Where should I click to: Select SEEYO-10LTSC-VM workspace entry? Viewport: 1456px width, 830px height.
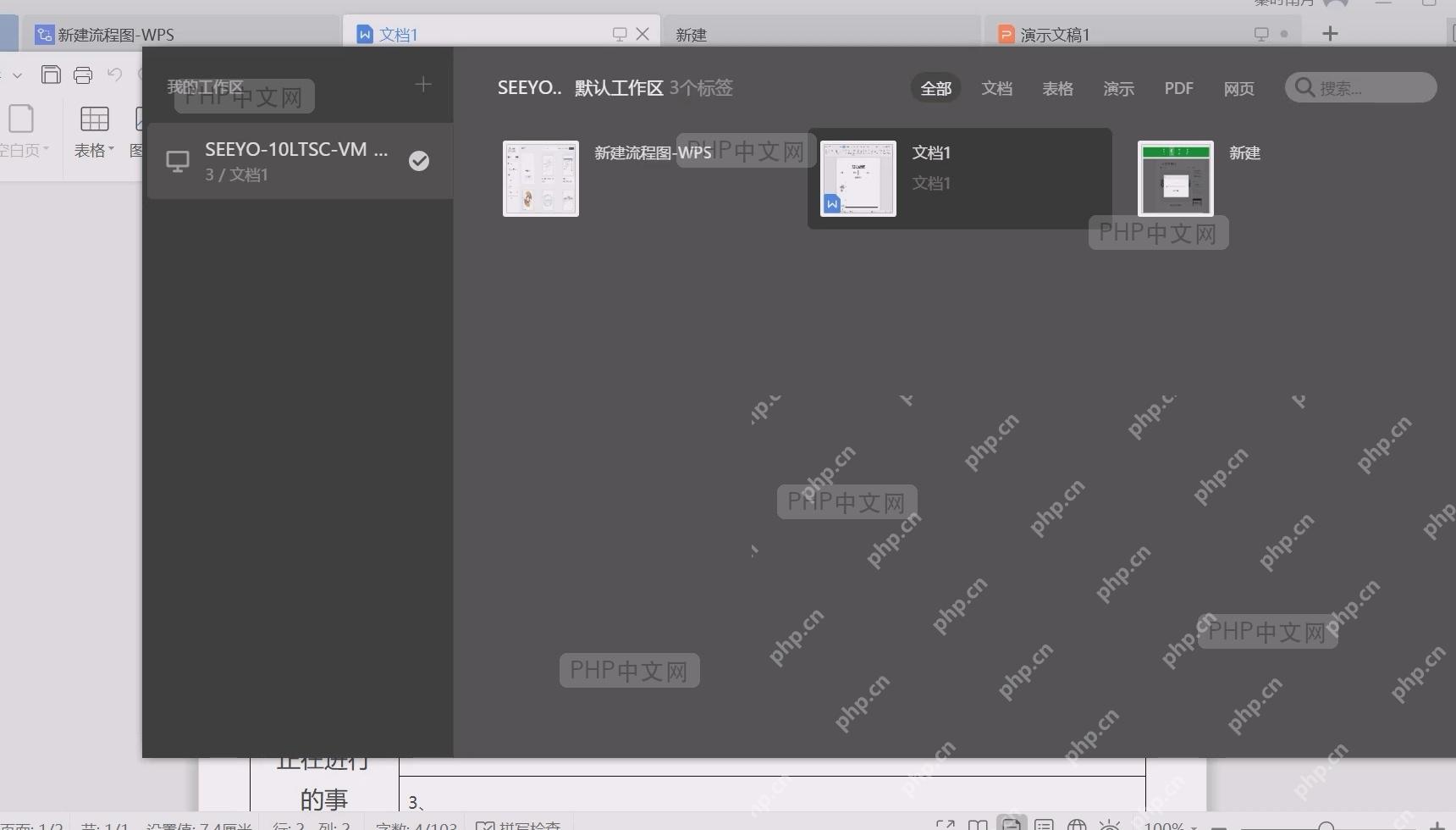300,161
